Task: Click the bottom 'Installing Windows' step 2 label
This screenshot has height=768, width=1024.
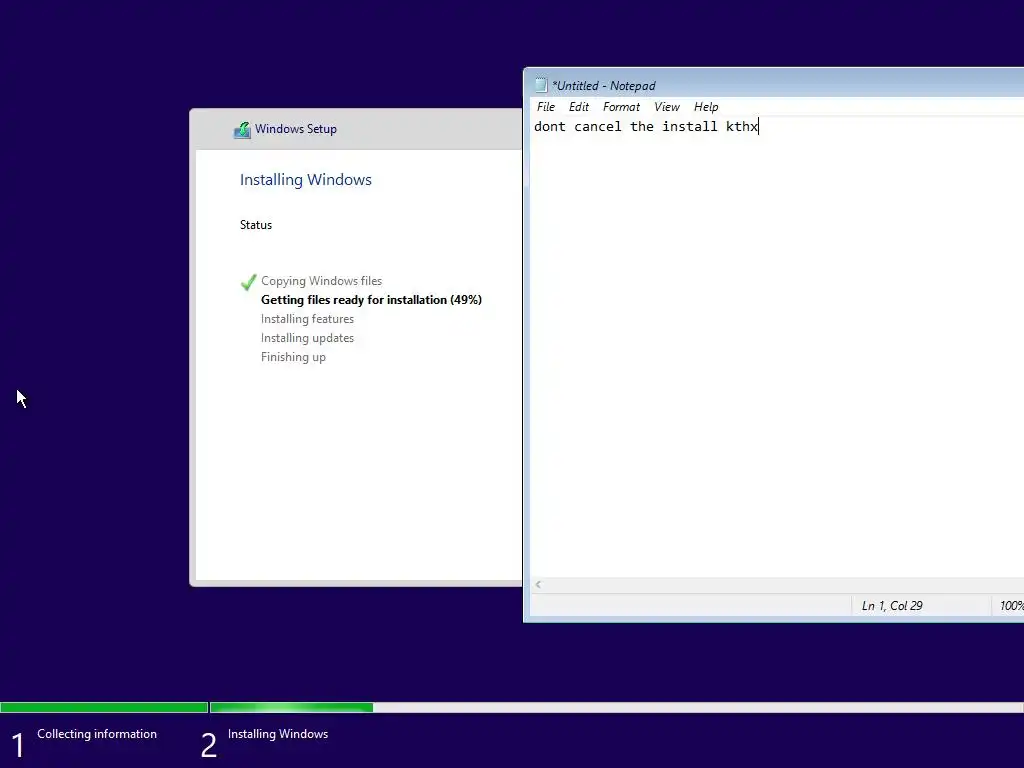Action: [x=278, y=734]
